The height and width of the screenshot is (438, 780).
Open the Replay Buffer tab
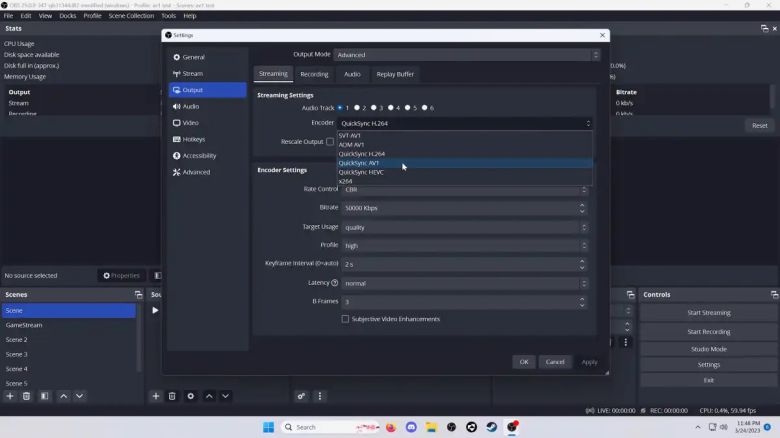394,74
